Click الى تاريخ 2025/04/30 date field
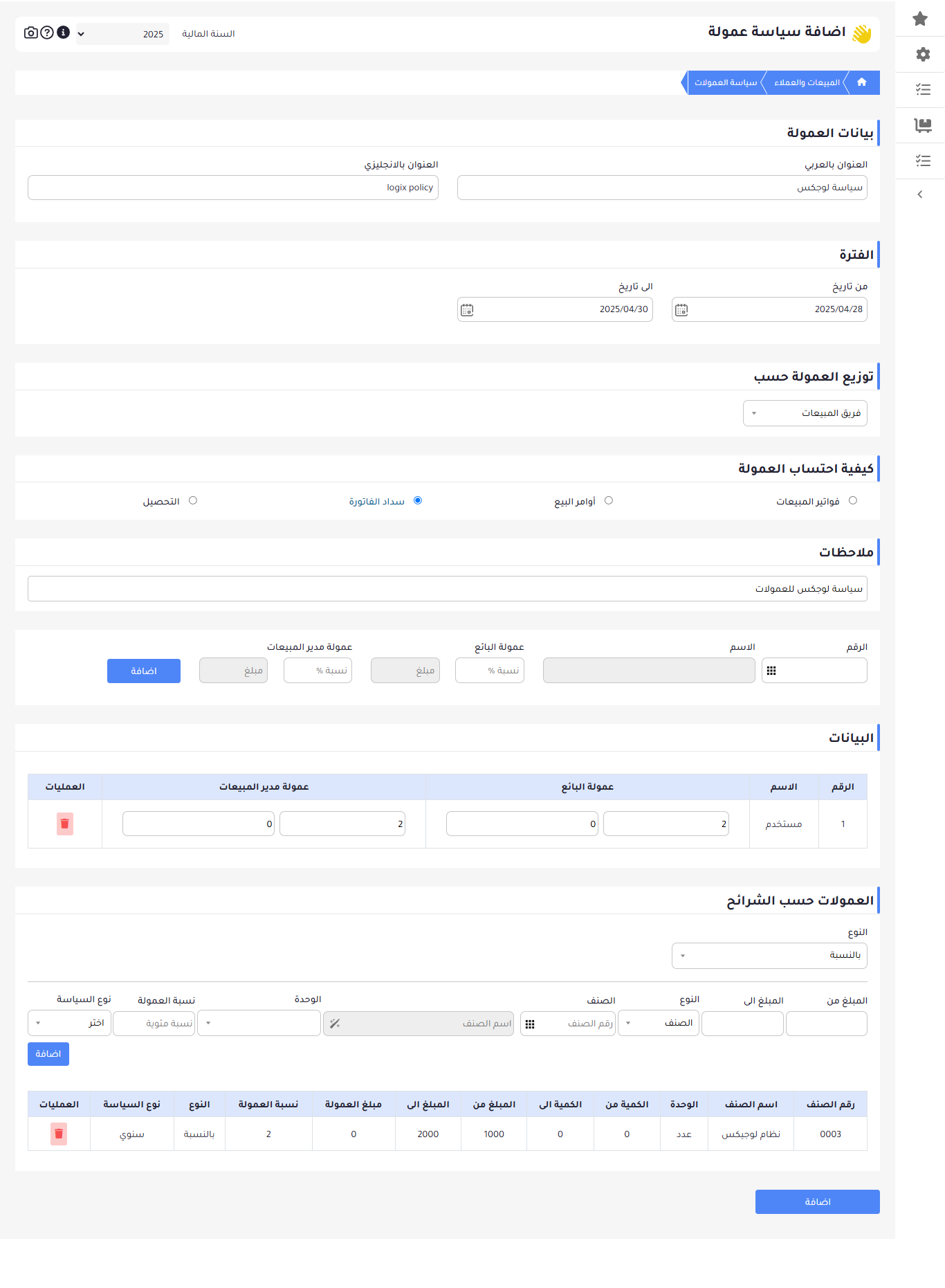 coord(555,309)
